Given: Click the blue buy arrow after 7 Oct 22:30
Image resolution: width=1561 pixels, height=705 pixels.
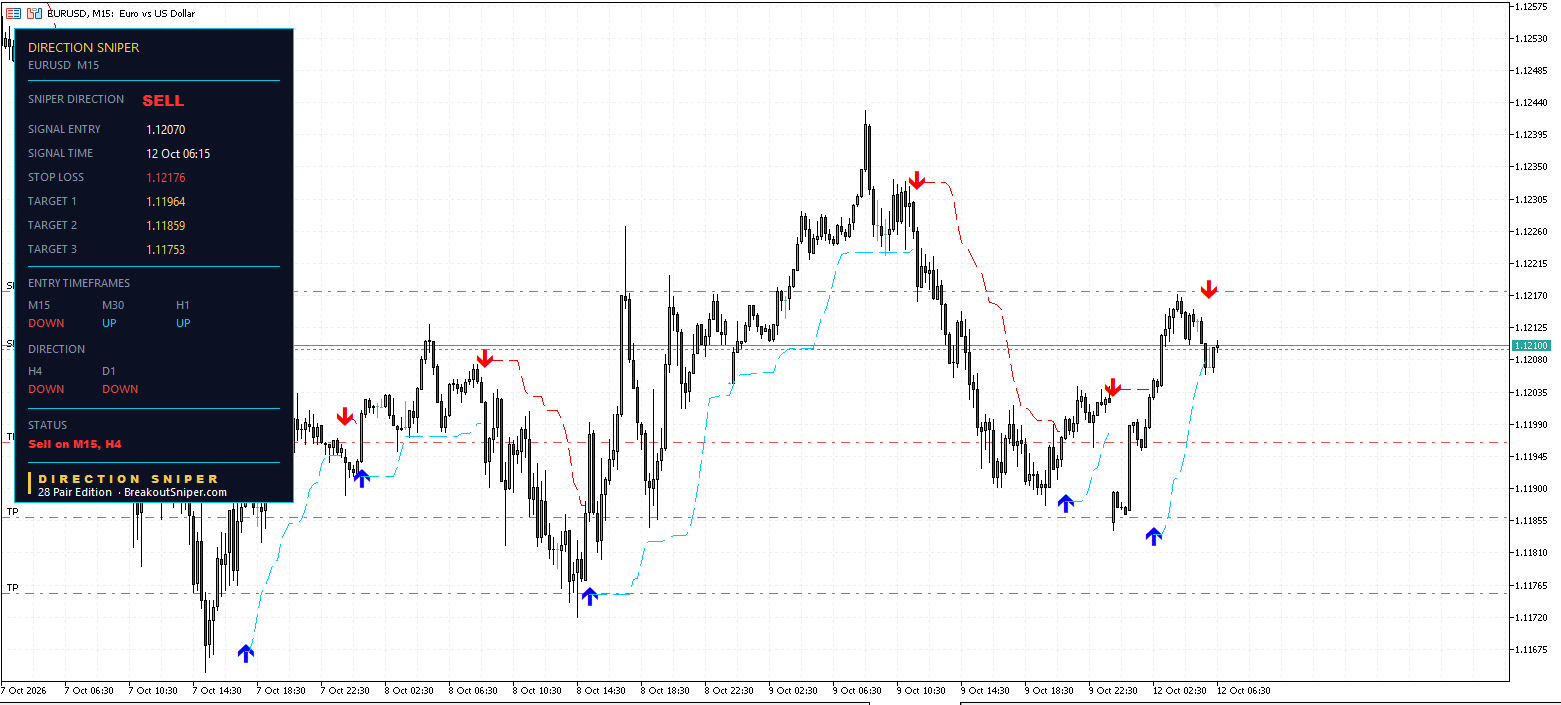Looking at the screenshot, I should point(362,477).
